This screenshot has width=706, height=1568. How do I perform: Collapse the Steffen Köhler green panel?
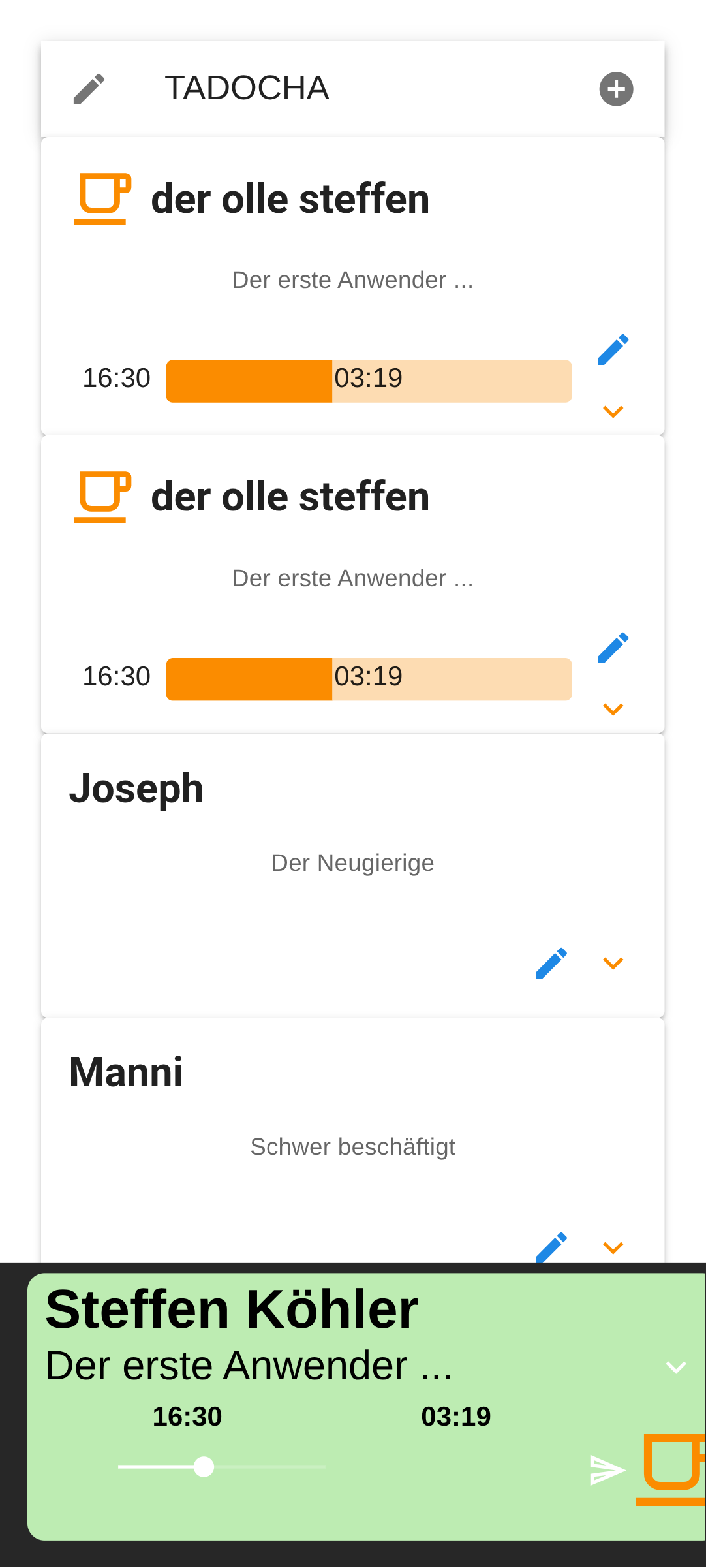[676, 1367]
